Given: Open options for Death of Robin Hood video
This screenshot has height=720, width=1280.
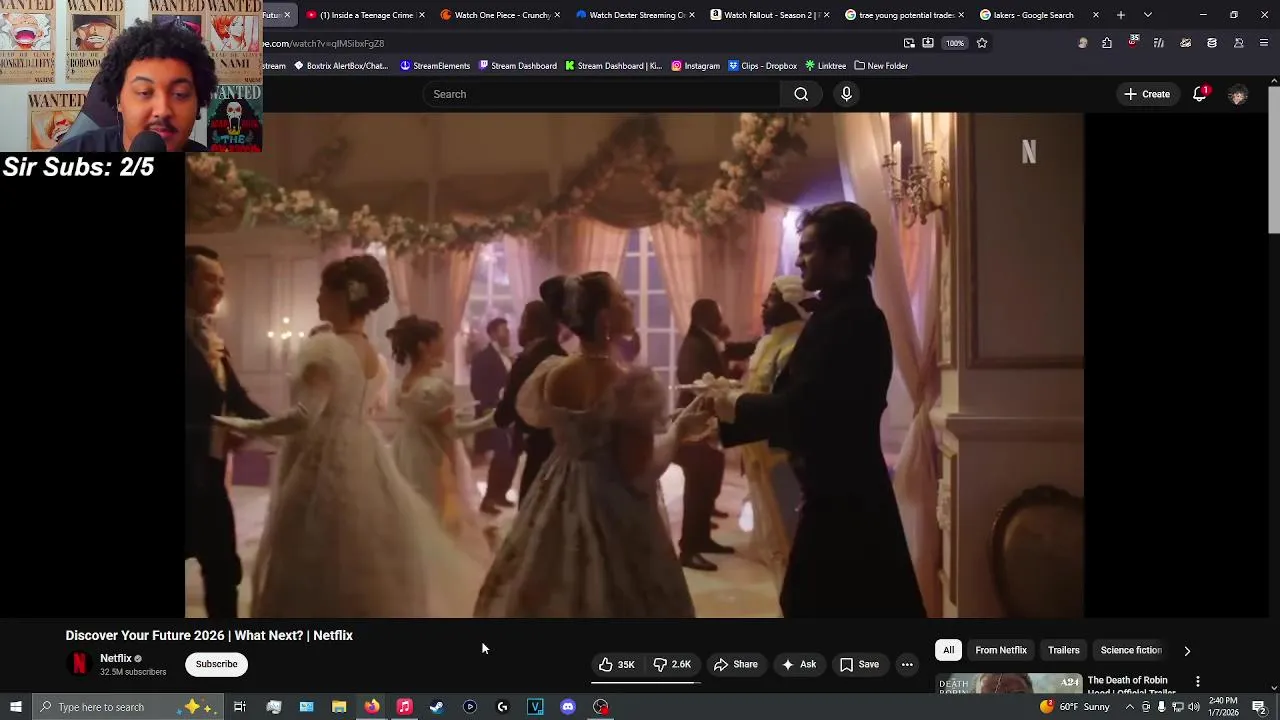Looking at the screenshot, I should click(1197, 682).
